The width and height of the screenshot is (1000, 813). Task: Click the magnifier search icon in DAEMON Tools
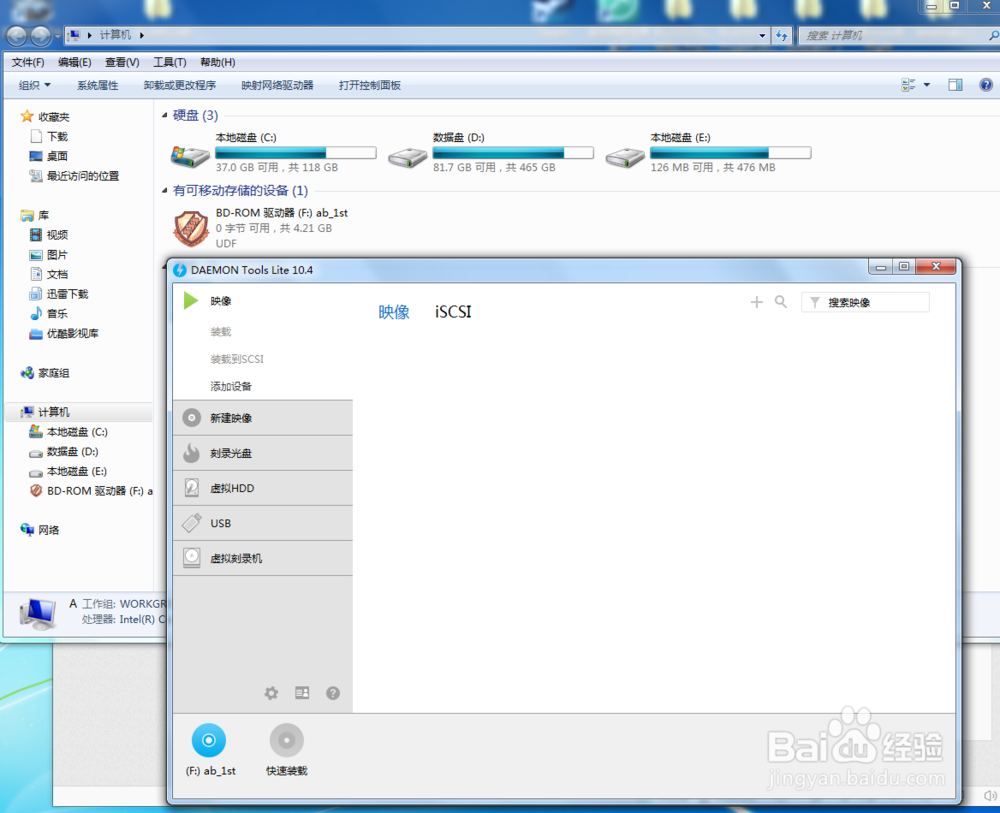(781, 302)
